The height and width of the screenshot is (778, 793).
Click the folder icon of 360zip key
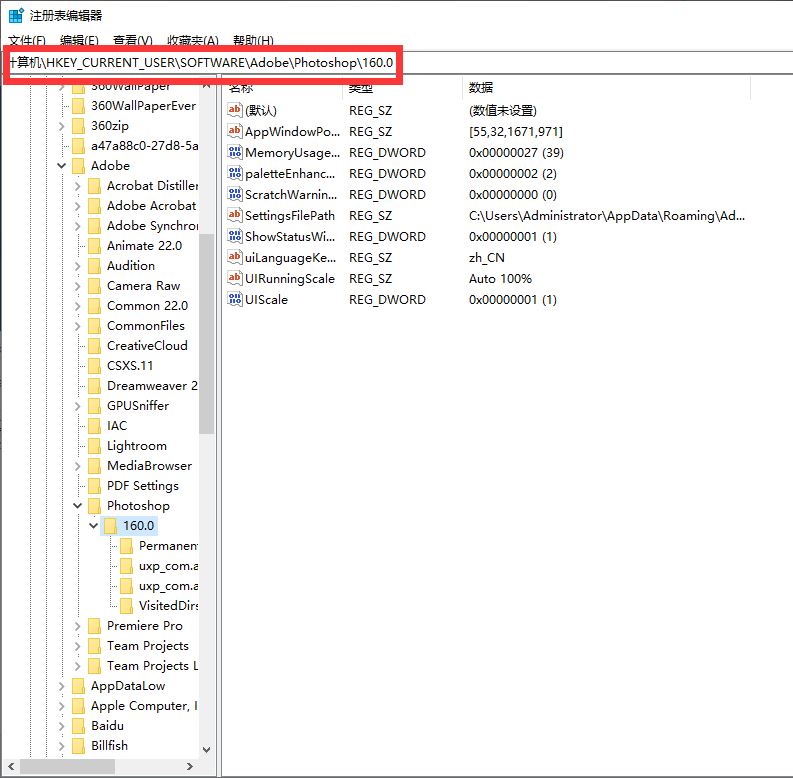(x=78, y=125)
